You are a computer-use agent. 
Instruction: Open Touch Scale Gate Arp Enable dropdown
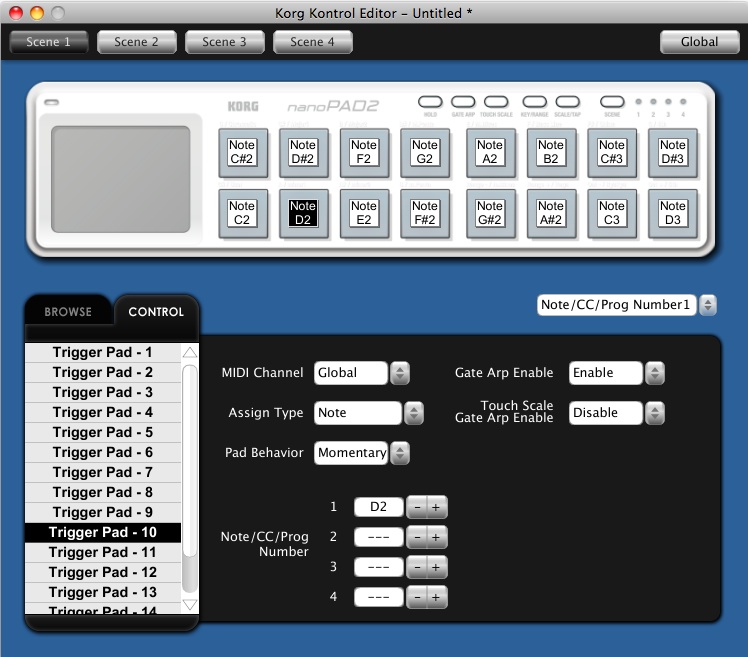pyautogui.click(x=616, y=413)
